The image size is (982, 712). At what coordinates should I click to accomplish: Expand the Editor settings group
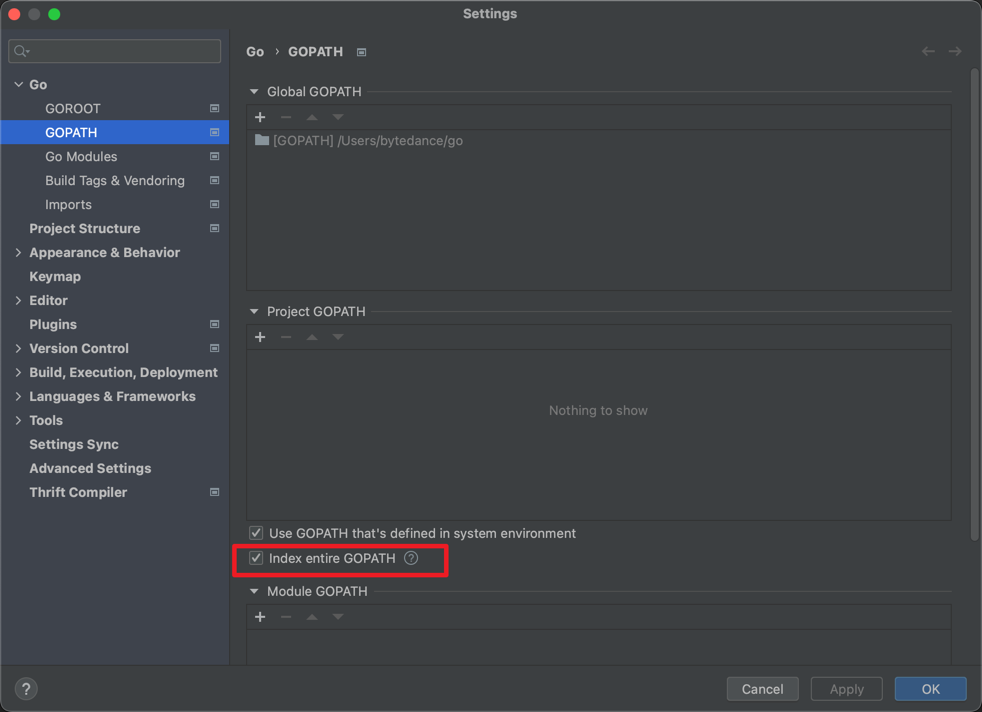point(18,301)
